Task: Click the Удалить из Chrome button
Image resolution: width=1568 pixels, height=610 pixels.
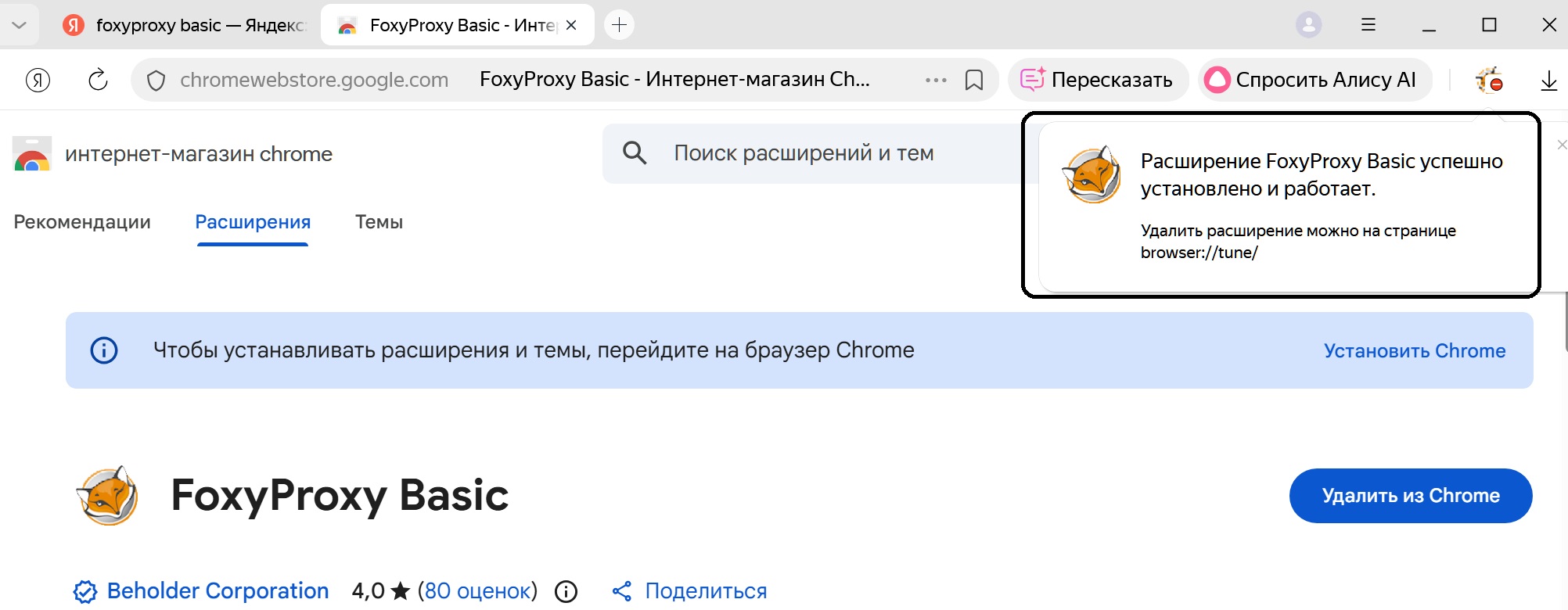Action: click(1410, 496)
